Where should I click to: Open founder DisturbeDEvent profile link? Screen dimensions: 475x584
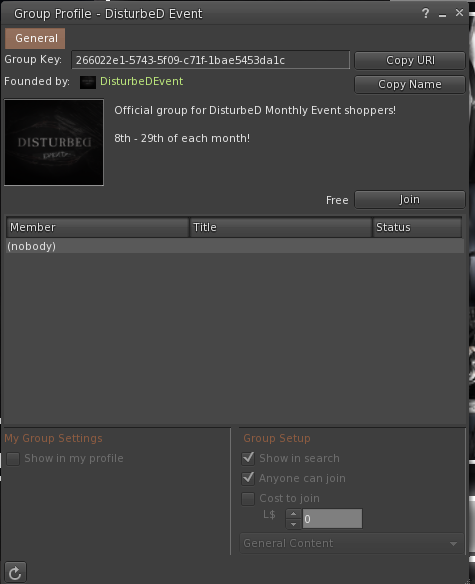point(142,82)
